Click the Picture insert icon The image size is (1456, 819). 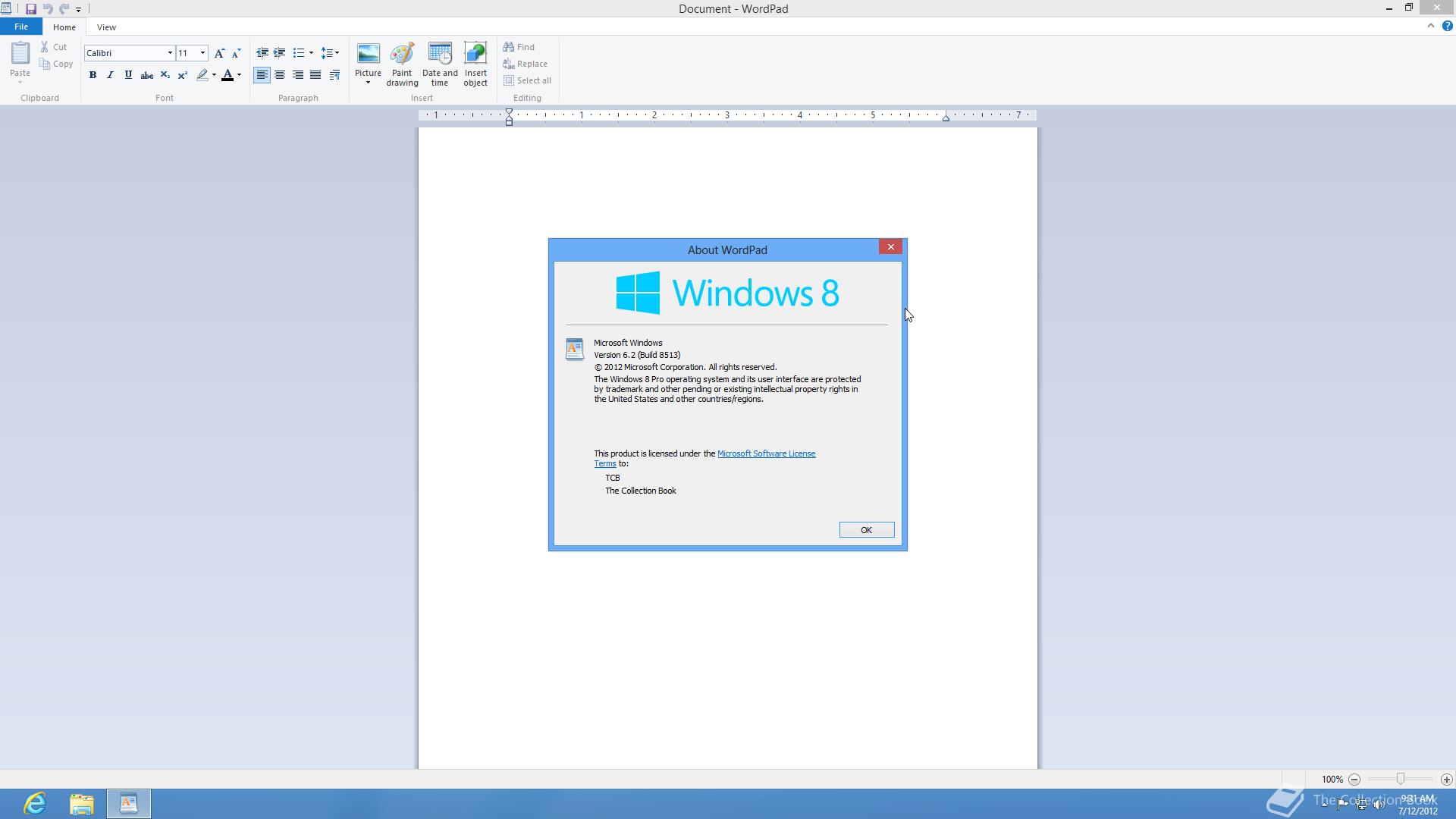(x=368, y=55)
